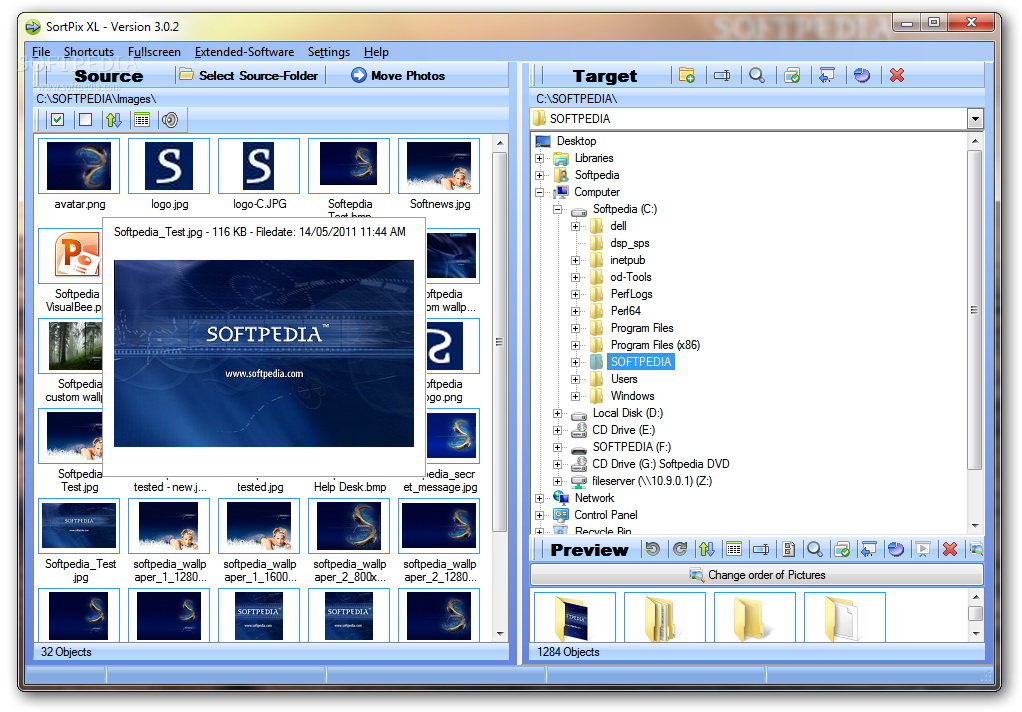Screen dimensions: 1022x712
Task: Click Change order of Pictures button
Action: (x=756, y=575)
